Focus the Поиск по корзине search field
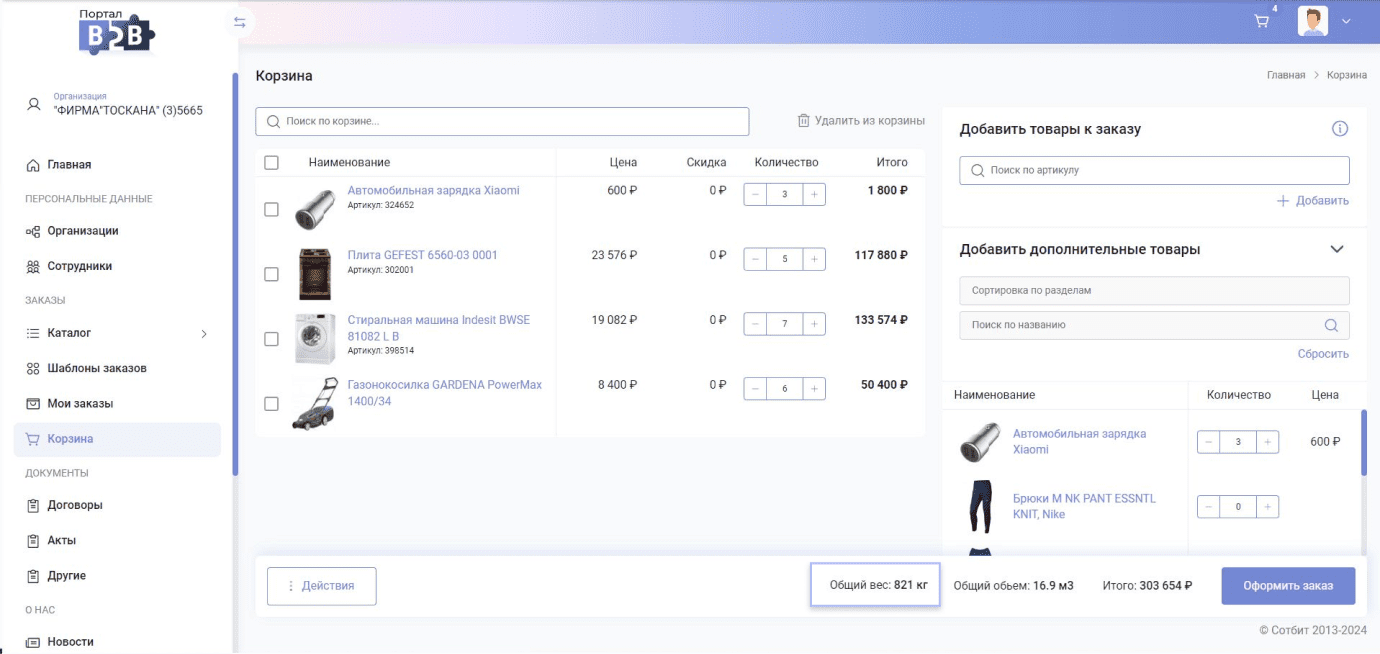 coord(502,121)
